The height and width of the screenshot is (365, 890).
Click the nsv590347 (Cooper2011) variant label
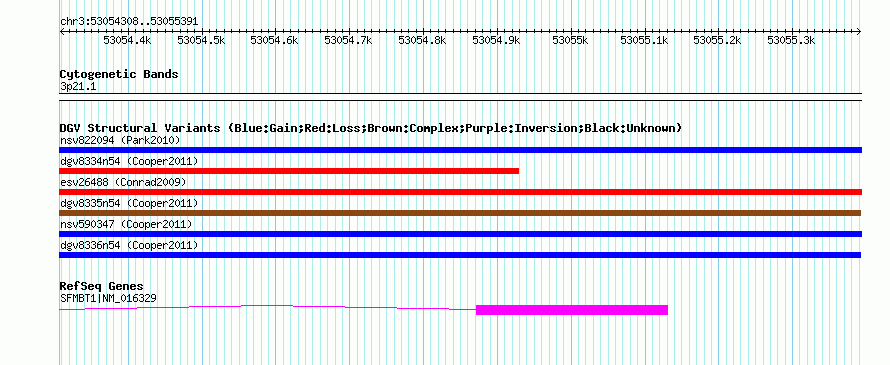point(126,224)
